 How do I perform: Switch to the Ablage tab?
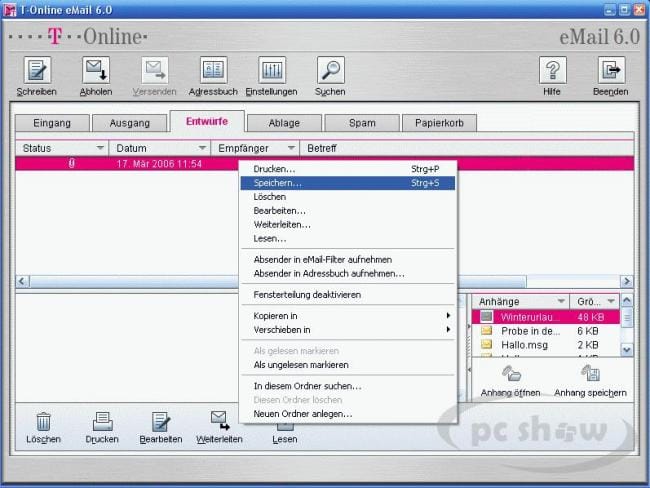tap(284, 123)
